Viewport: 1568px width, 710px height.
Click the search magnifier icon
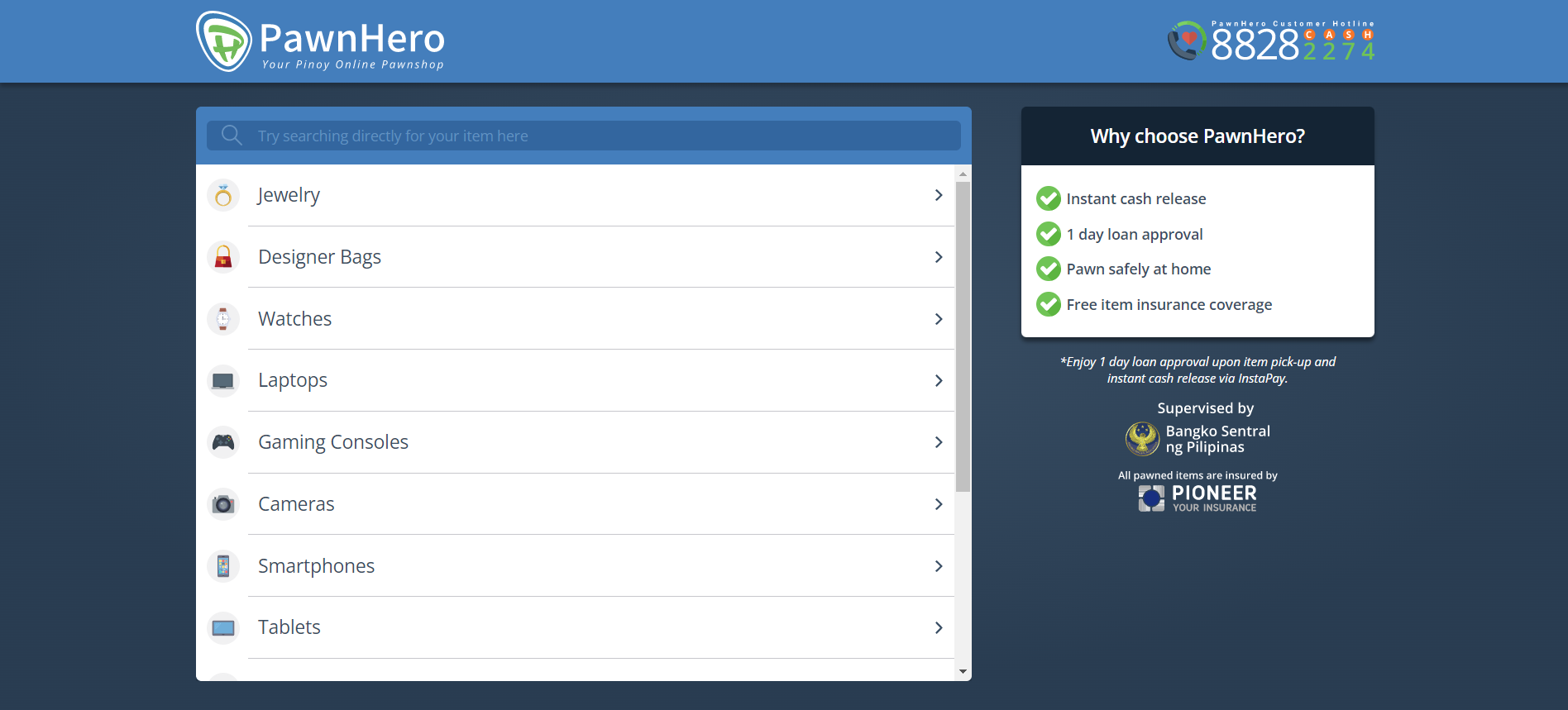(x=232, y=136)
